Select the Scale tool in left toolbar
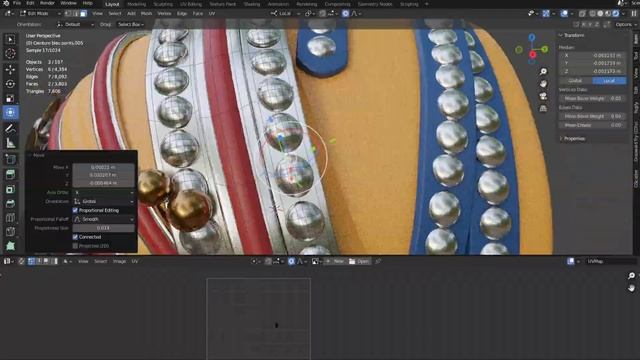This screenshot has width=640, height=360. [x=10, y=98]
